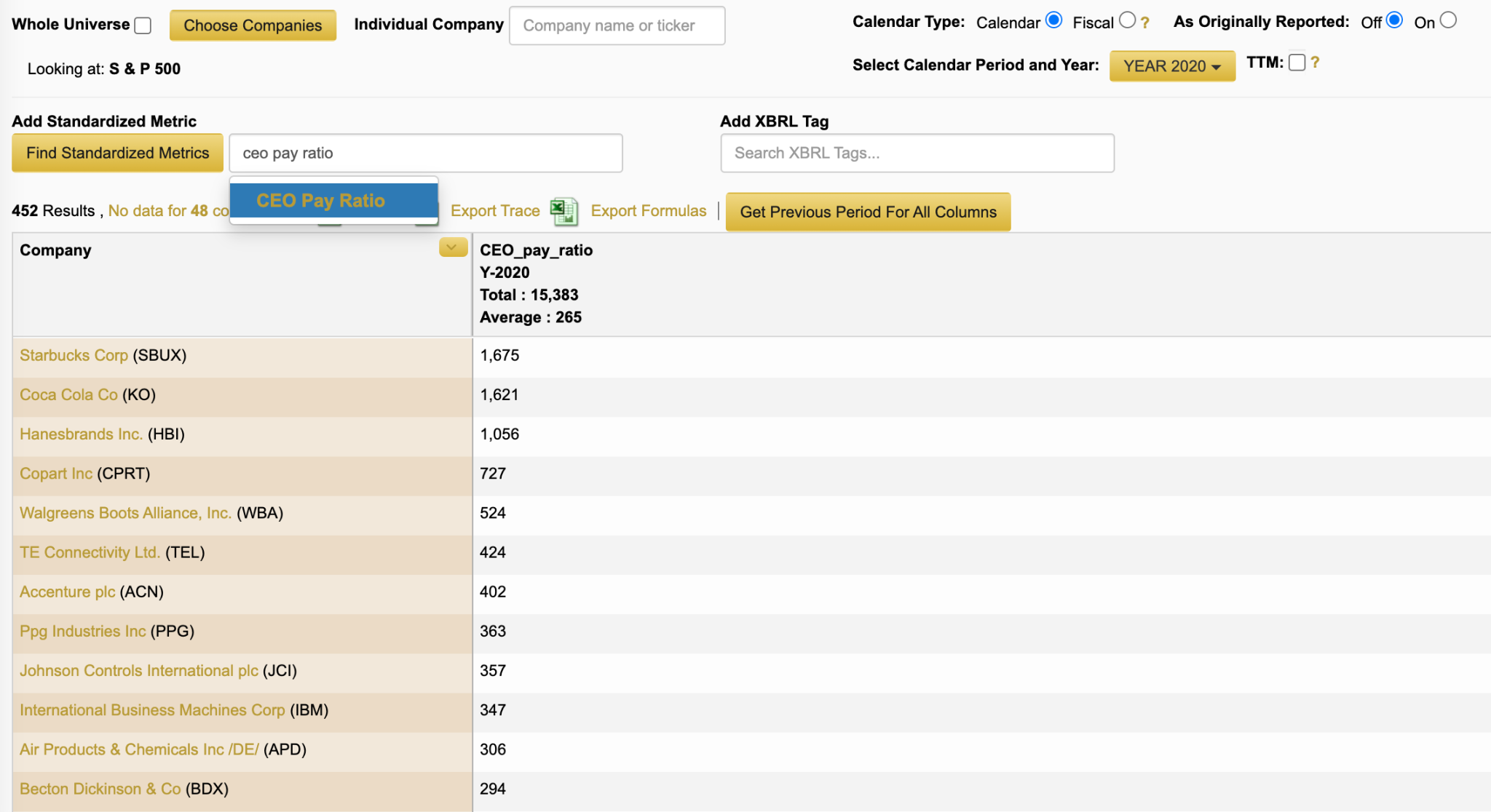
Task: Click Get Previous Period For All Columns
Action: [868, 212]
